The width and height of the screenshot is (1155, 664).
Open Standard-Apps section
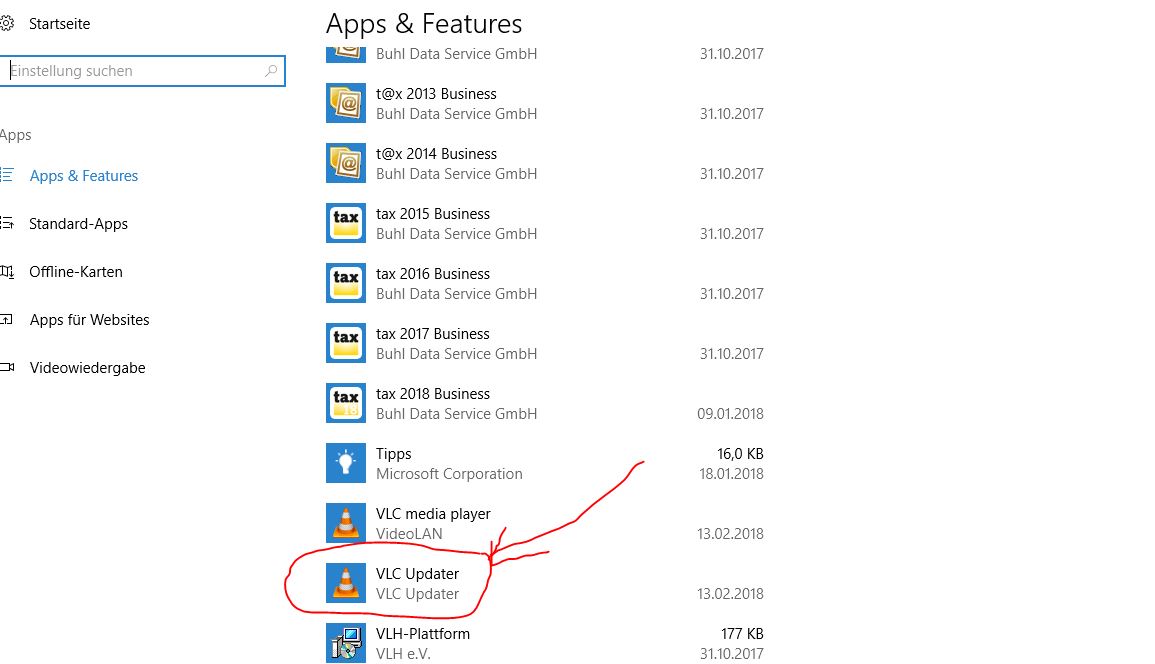click(x=78, y=223)
